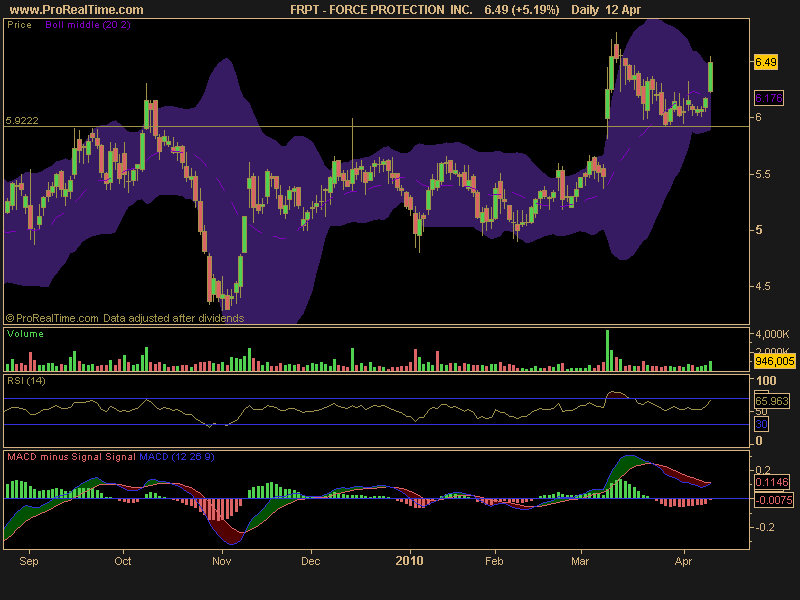The height and width of the screenshot is (600, 800).
Task: Select the 65.963 RSI value tag
Action: pos(772,401)
